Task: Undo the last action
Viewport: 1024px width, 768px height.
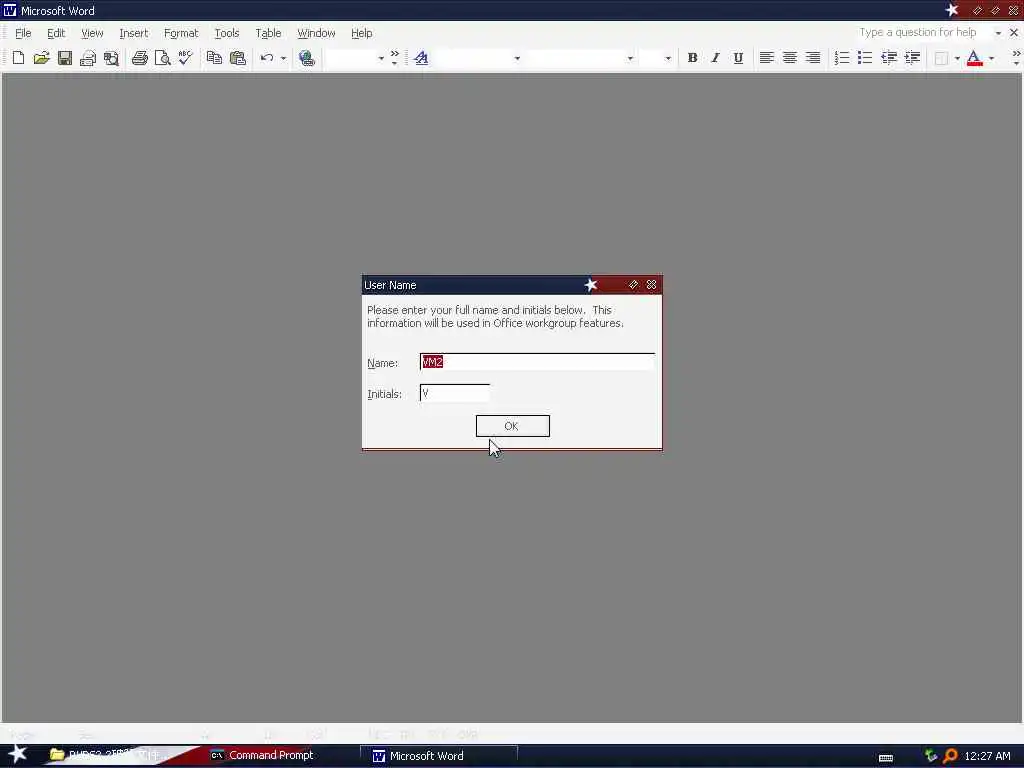Action: (266, 58)
